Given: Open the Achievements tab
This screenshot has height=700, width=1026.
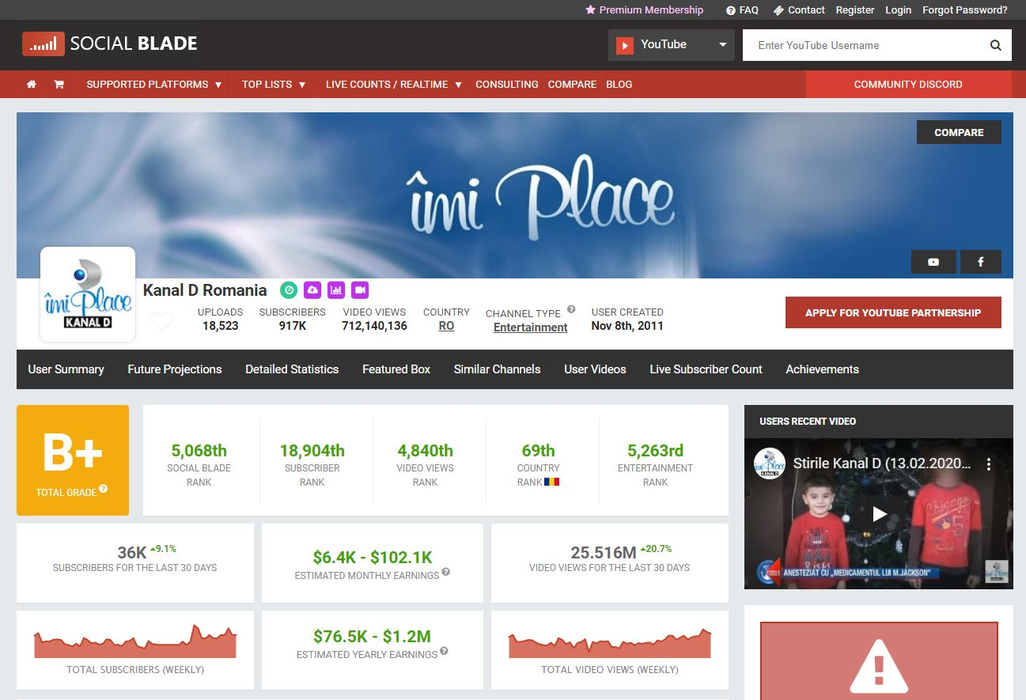Looking at the screenshot, I should [823, 369].
